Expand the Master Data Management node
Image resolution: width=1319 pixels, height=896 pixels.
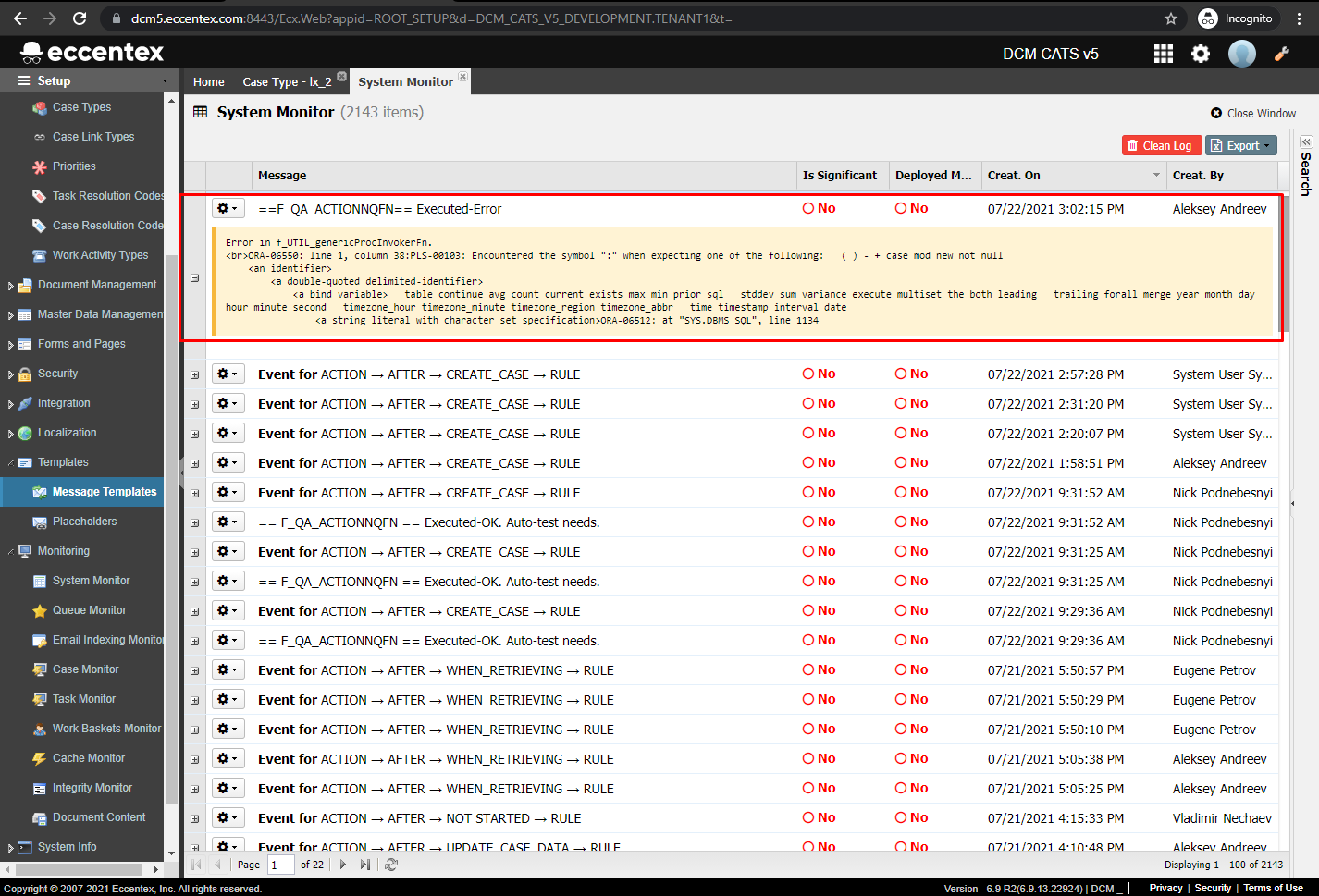10,315
